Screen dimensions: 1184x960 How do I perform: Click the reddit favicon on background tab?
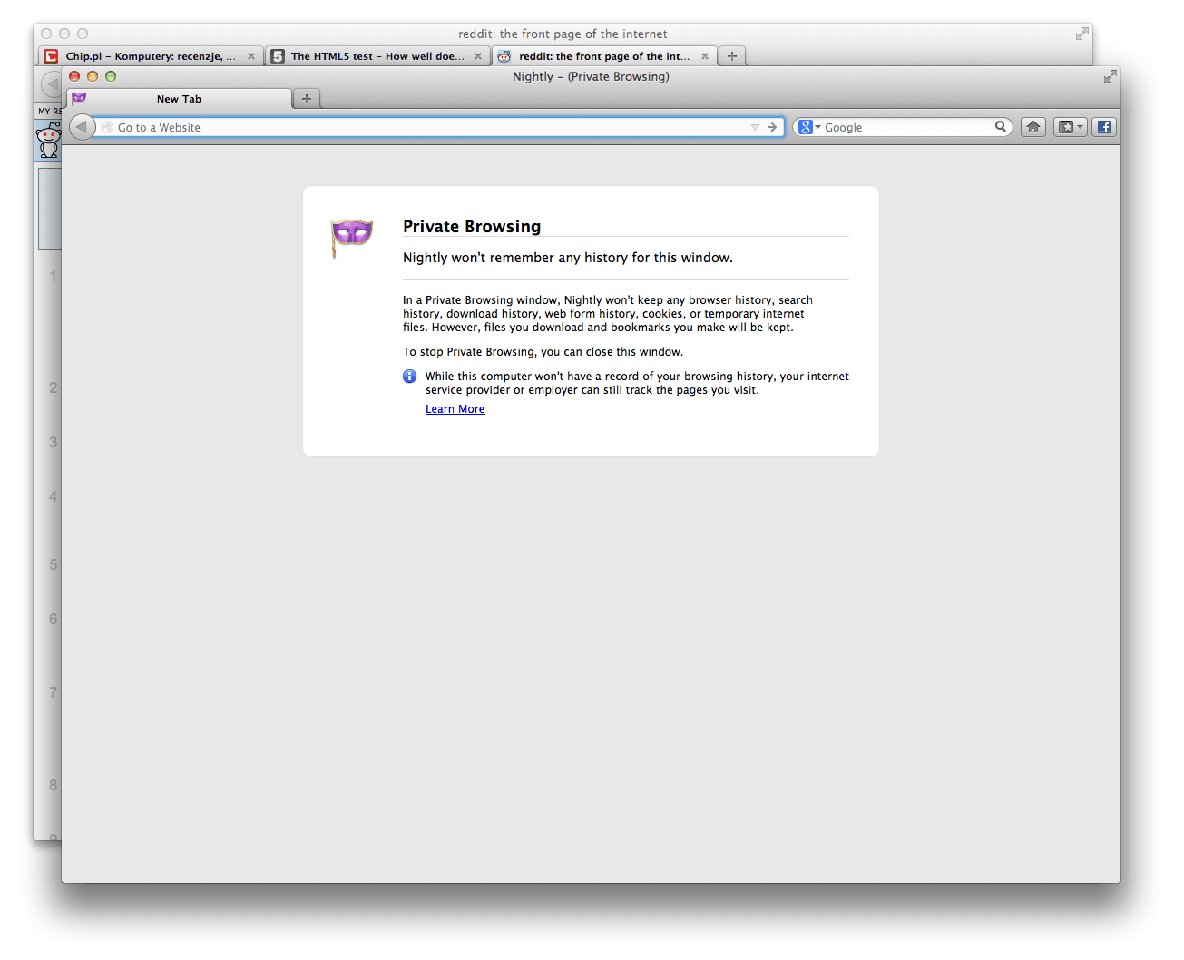[504, 56]
